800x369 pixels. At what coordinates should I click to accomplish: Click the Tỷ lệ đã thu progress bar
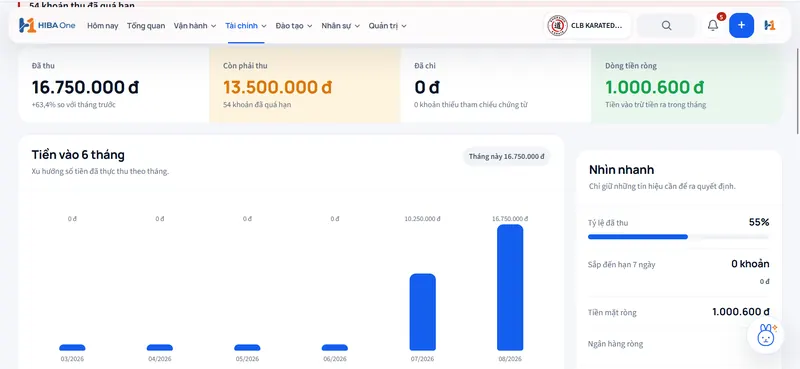click(678, 237)
